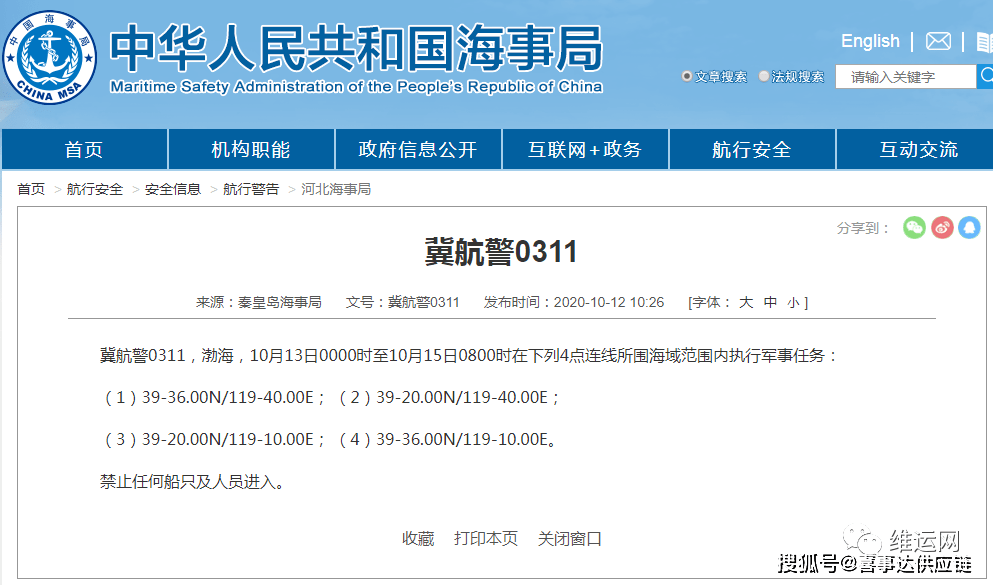Click coordinate (3) 39-20.00N/119-10.00E
This screenshot has height=585, width=993.
point(213,439)
